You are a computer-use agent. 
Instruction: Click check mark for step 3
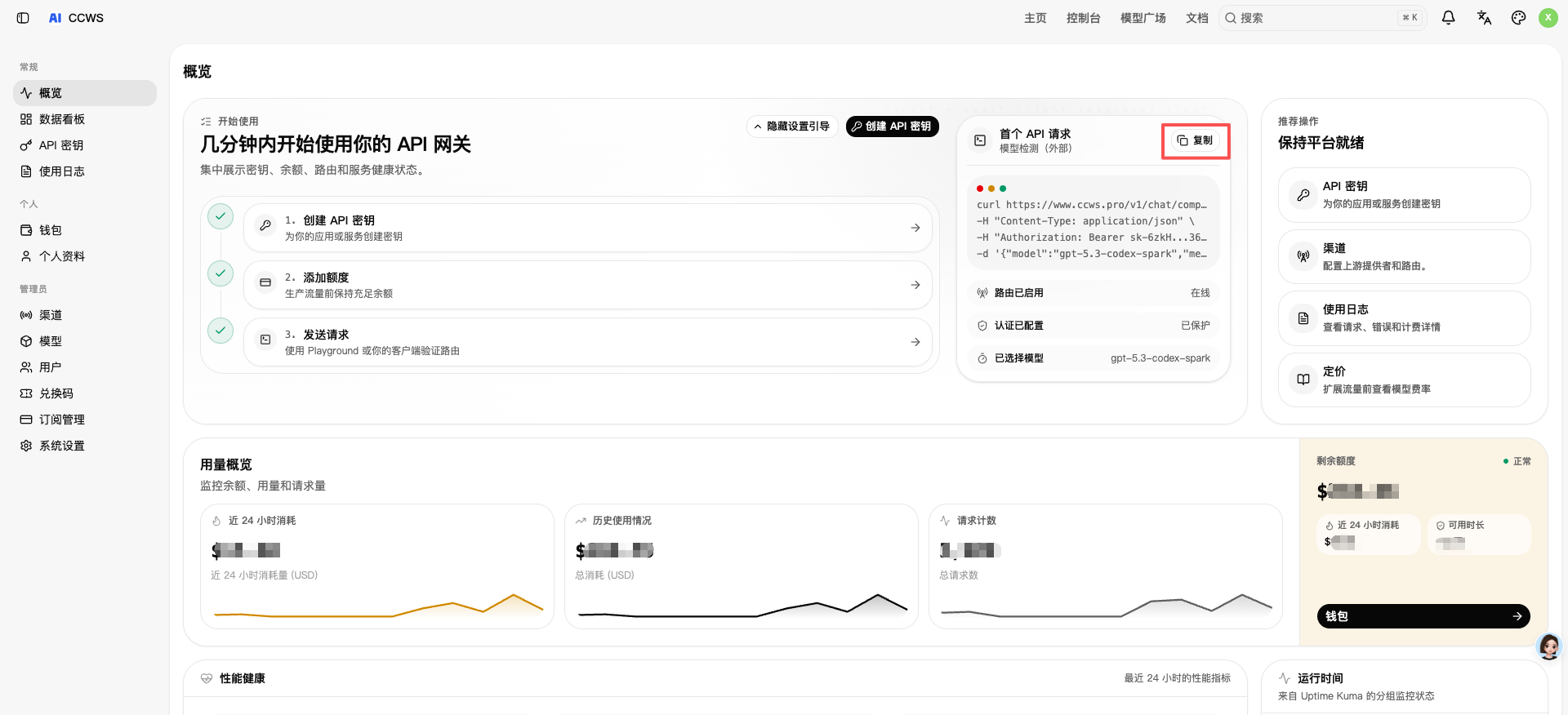(220, 331)
